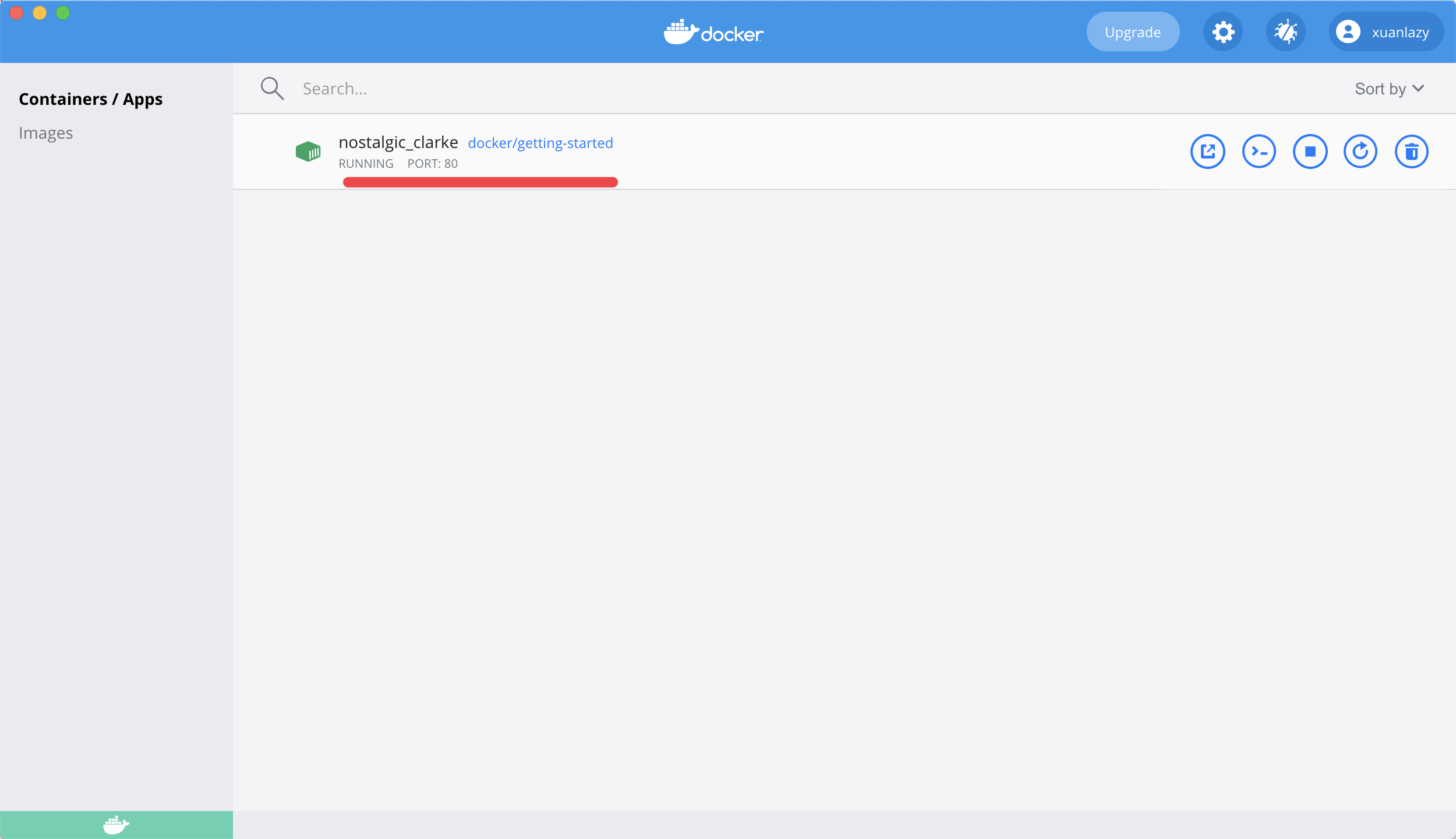
Task: Click the Upgrade button
Action: [1133, 31]
